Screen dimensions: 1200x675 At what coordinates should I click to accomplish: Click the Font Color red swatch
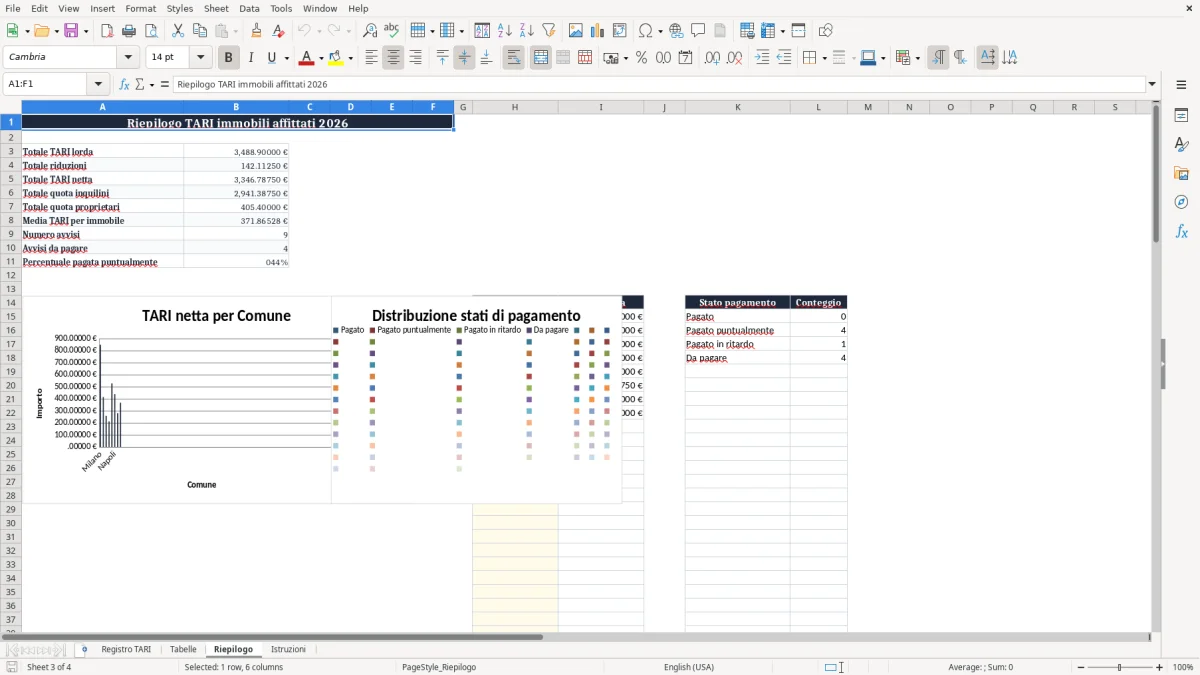tap(305, 58)
